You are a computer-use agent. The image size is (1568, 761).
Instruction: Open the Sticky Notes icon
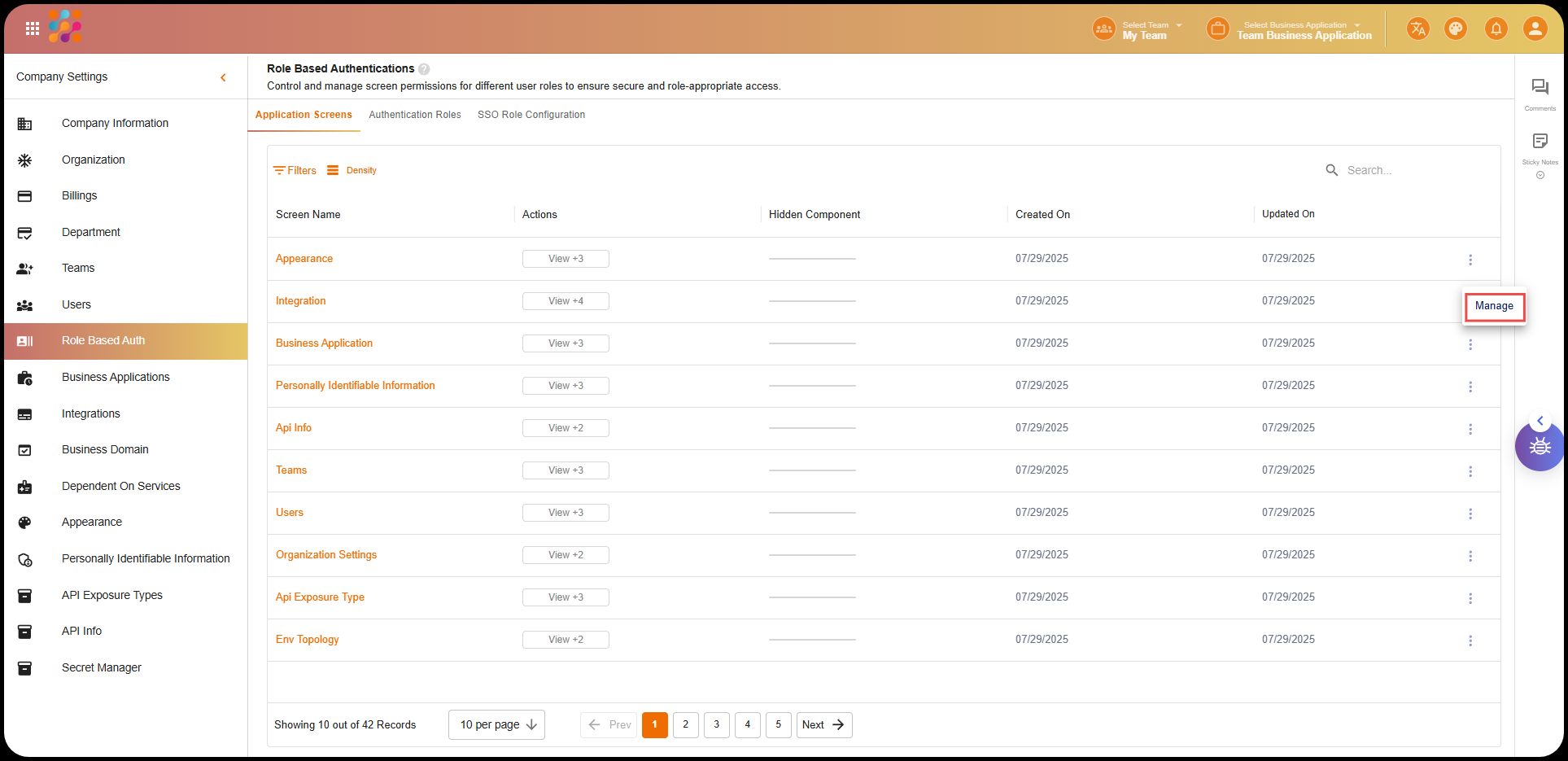pyautogui.click(x=1540, y=142)
